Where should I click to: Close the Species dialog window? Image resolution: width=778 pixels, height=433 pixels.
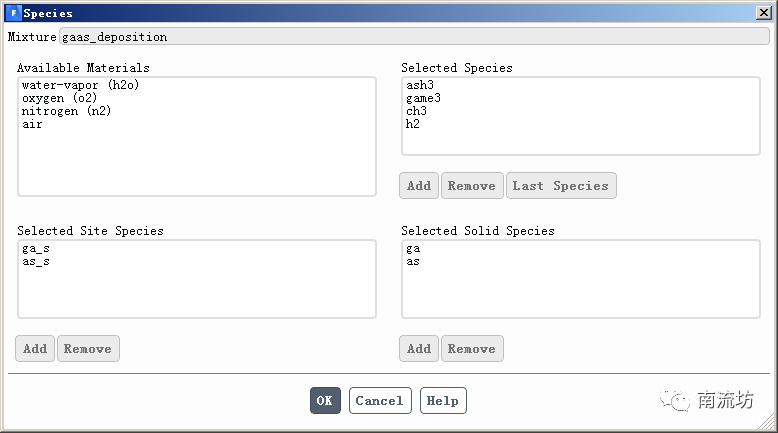[x=763, y=13]
